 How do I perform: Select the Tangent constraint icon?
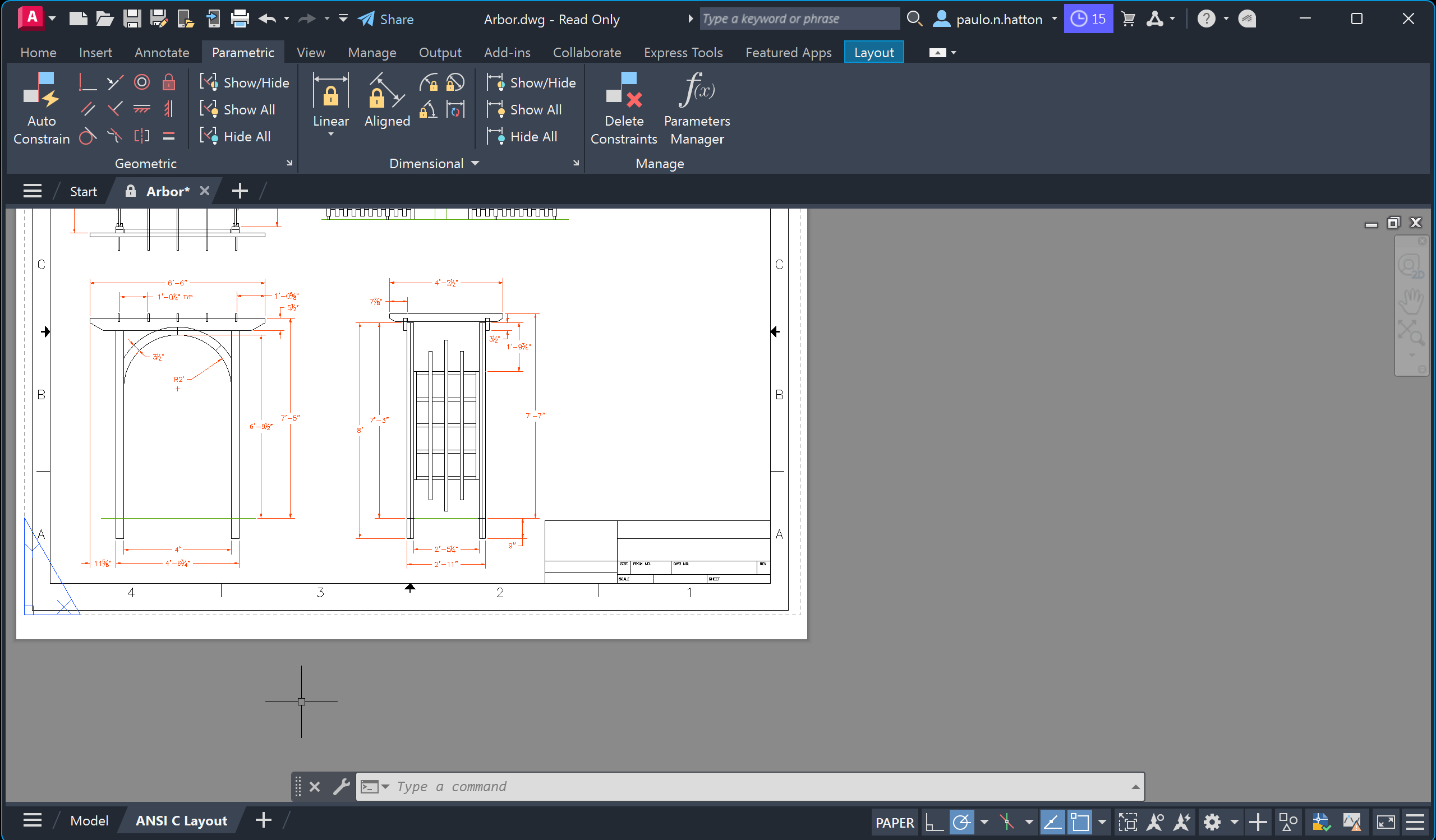pyautogui.click(x=87, y=137)
